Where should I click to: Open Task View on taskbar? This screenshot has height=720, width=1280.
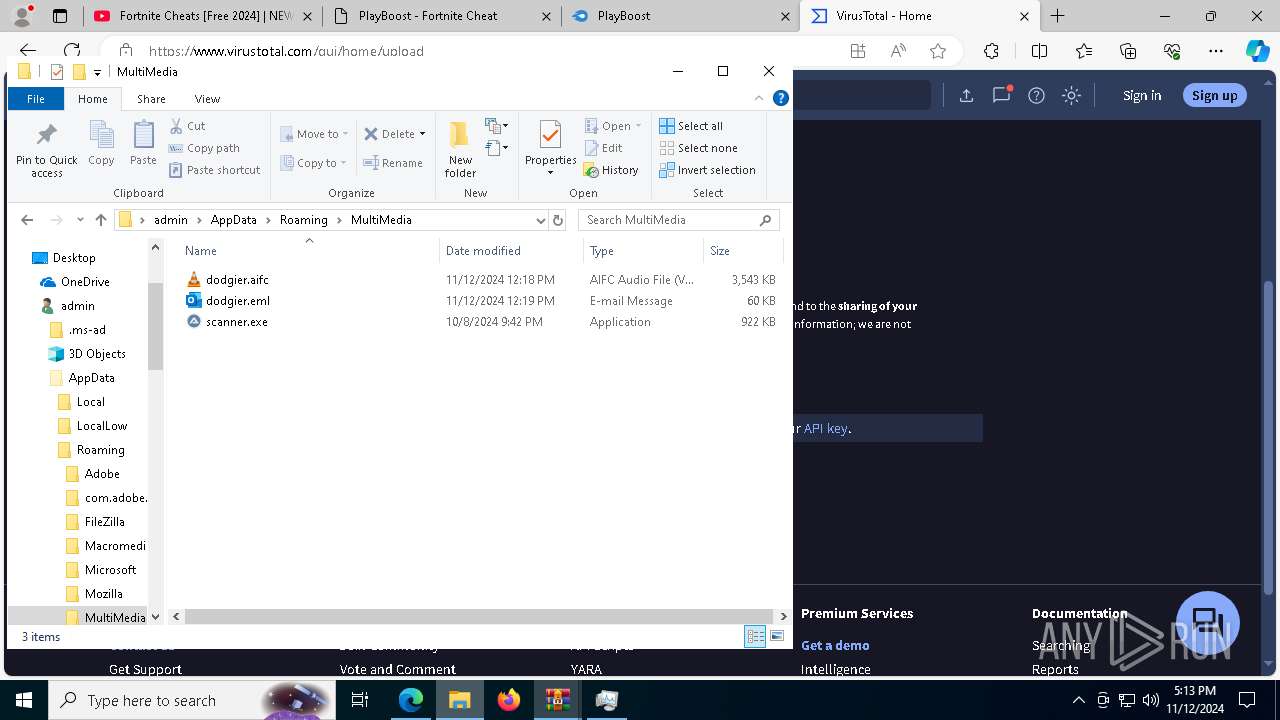361,700
